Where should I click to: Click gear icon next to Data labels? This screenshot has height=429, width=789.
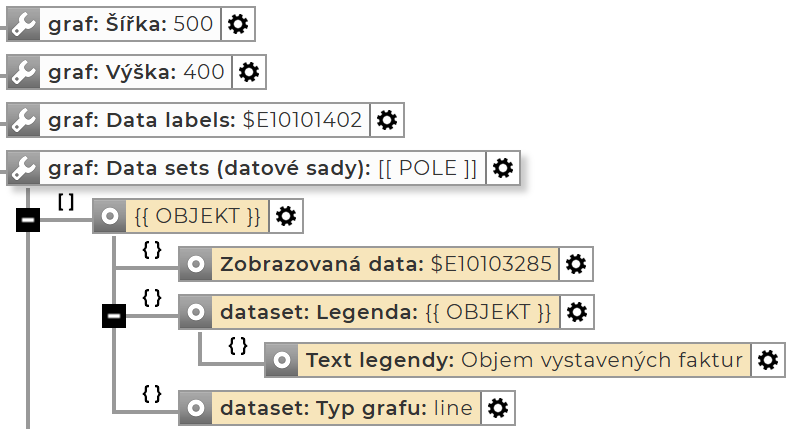(x=387, y=120)
